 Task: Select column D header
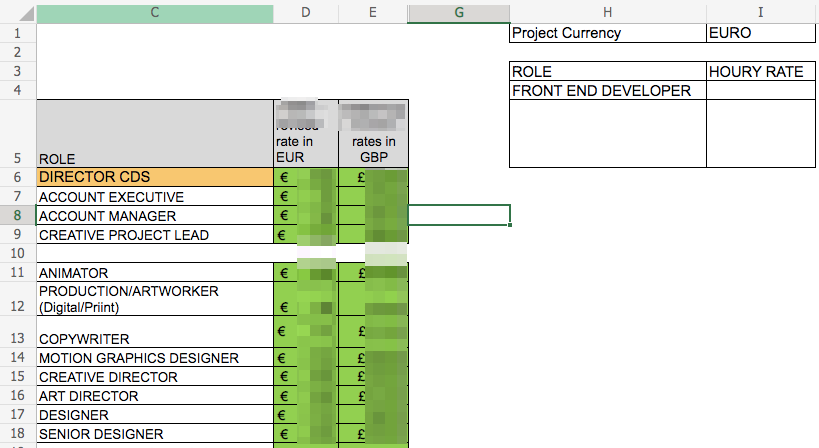tap(306, 12)
